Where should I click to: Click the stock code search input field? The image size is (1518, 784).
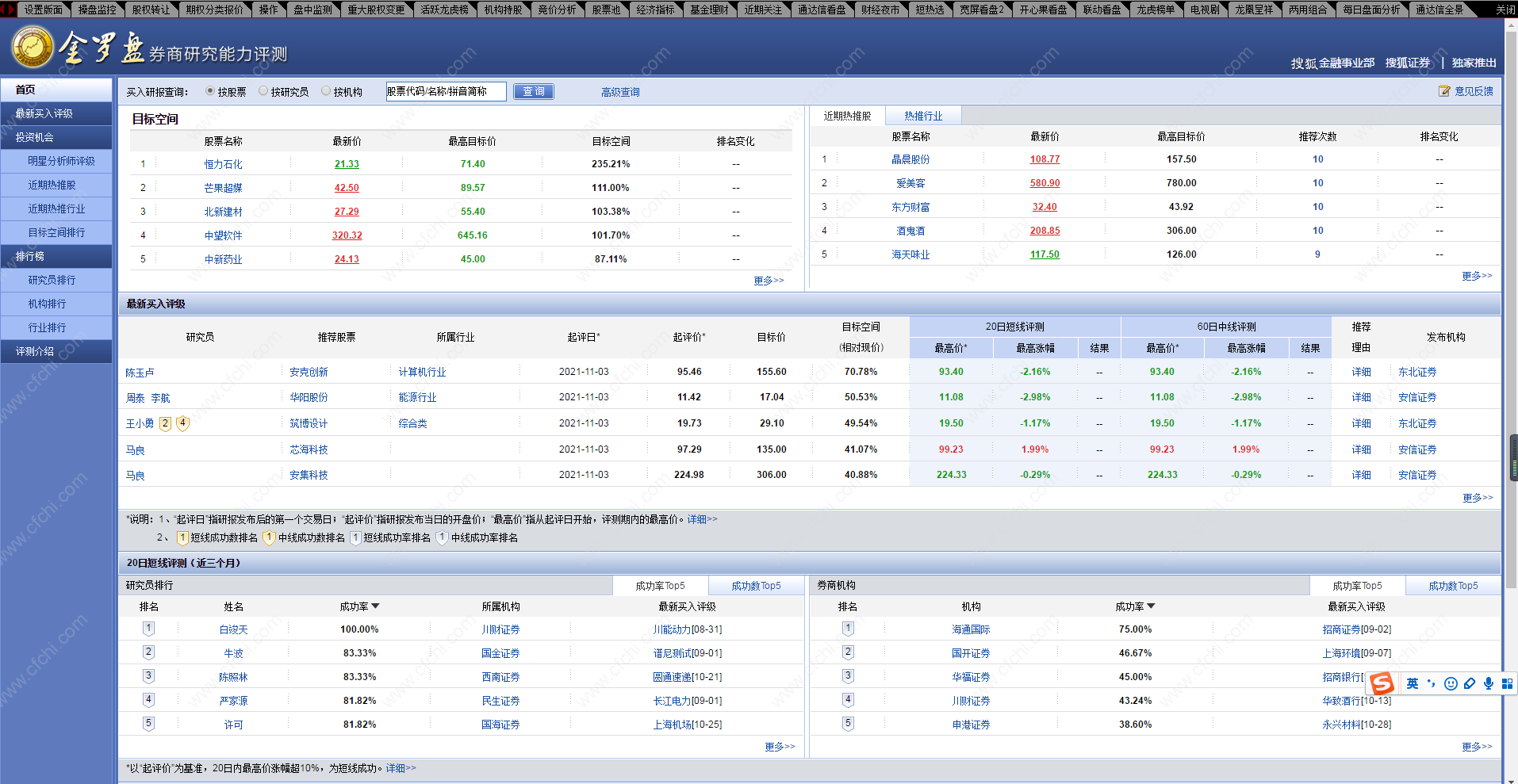(446, 92)
